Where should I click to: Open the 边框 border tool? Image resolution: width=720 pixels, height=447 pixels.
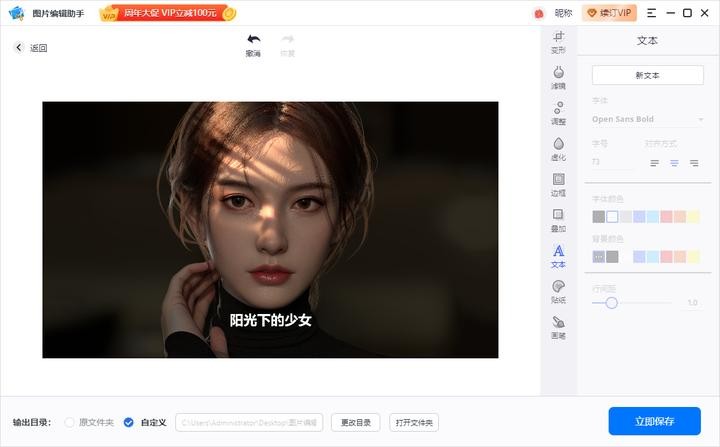[x=558, y=185]
